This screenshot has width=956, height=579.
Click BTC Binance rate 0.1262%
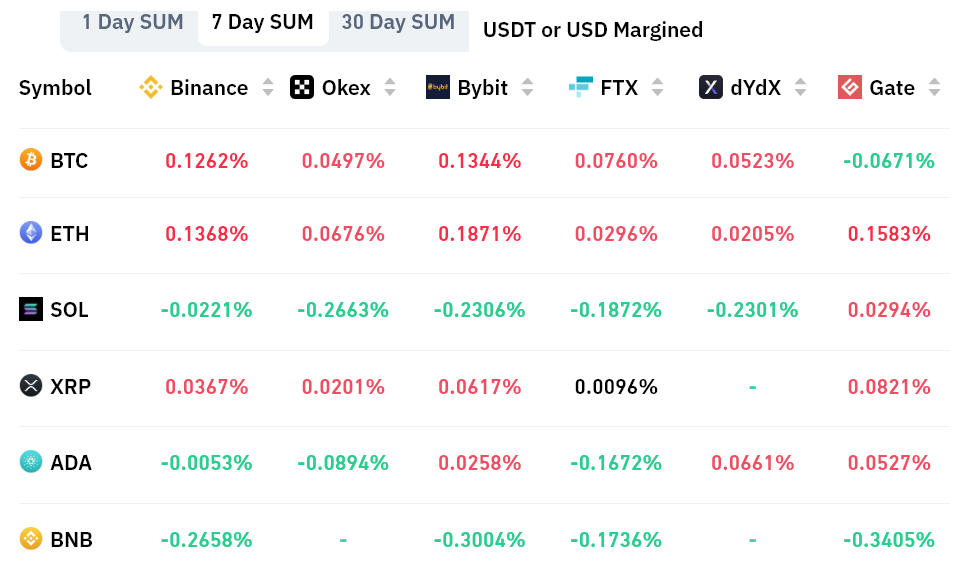pyautogui.click(x=207, y=160)
